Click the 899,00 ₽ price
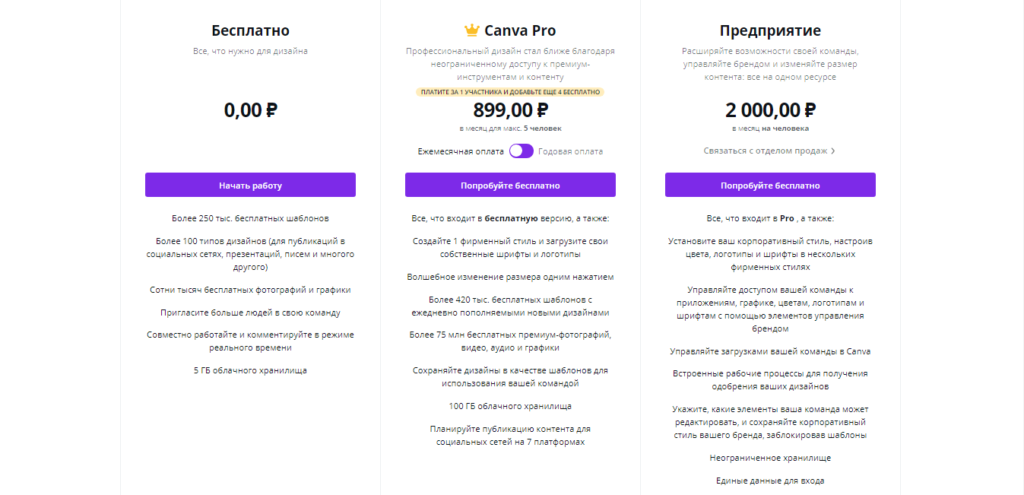 coord(510,110)
